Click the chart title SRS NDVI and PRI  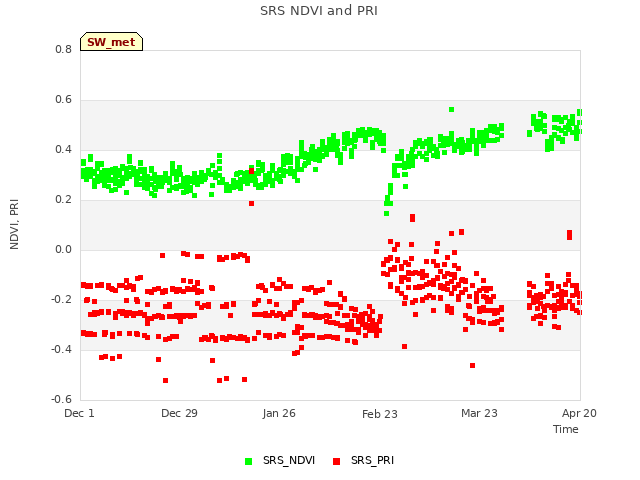click(319, 10)
